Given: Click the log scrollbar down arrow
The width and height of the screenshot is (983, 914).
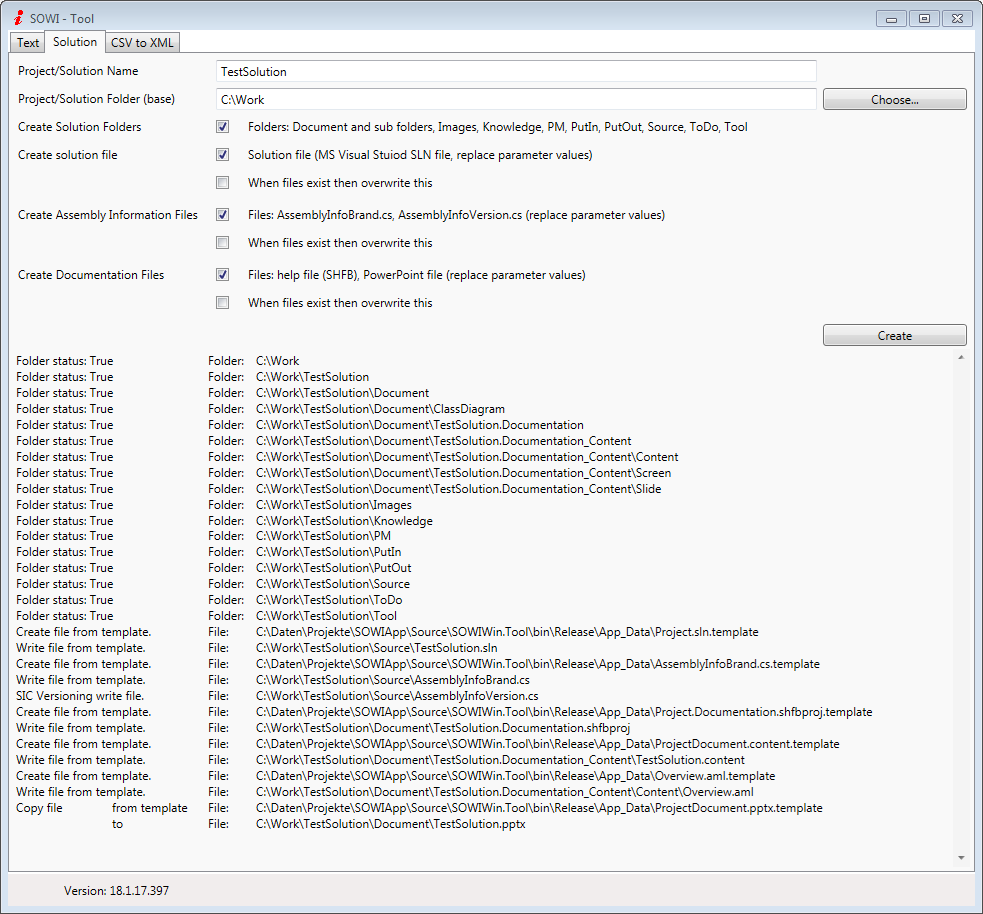Looking at the screenshot, I should (x=961, y=858).
